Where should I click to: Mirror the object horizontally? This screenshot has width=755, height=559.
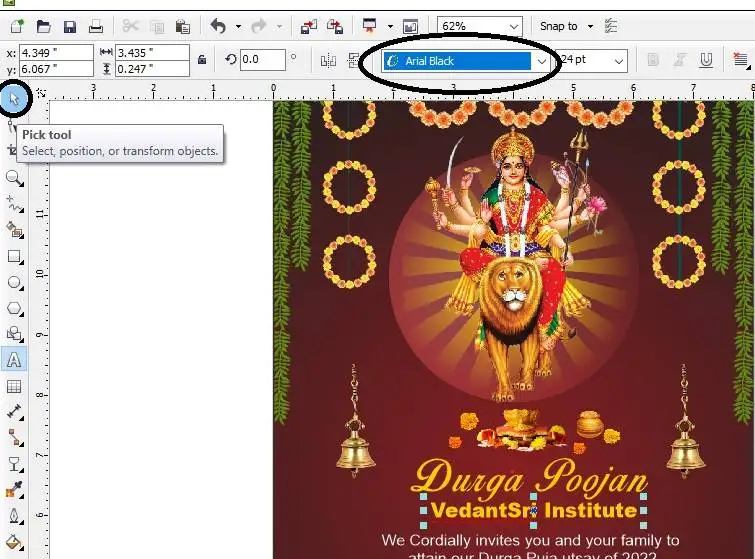point(328,61)
